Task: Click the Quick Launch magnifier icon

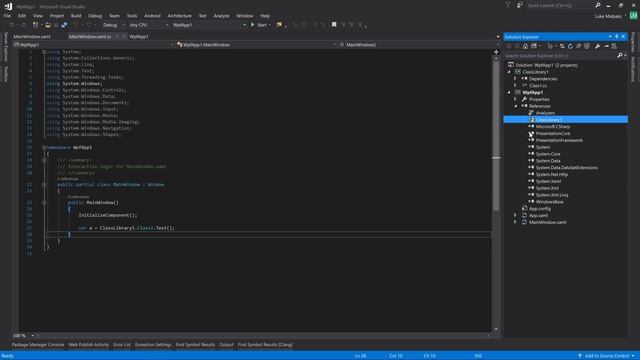Action: [598, 5]
